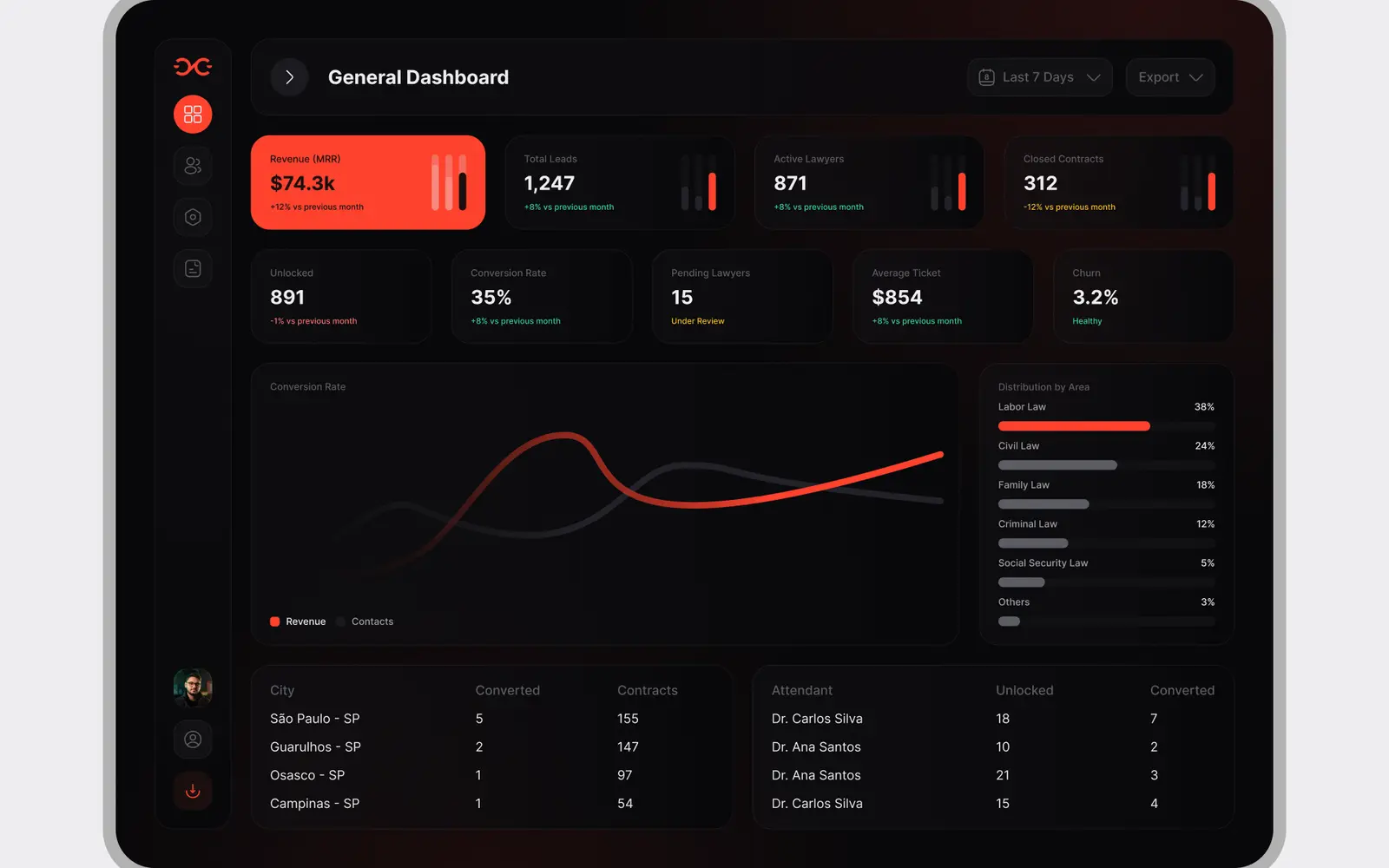Expand sidebar with the chevron arrow button
The height and width of the screenshot is (868, 1389).
click(289, 77)
